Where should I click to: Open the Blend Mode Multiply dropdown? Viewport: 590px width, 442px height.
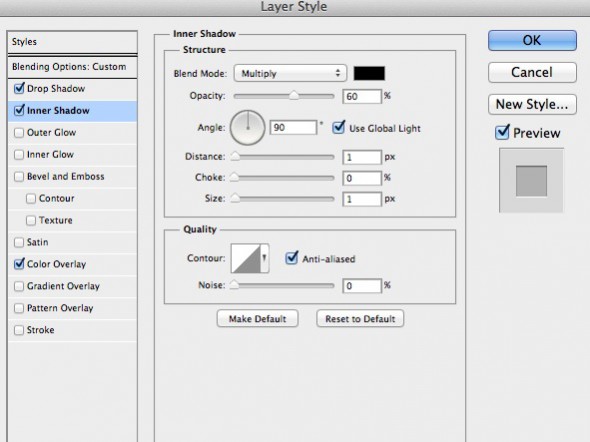pos(290,73)
